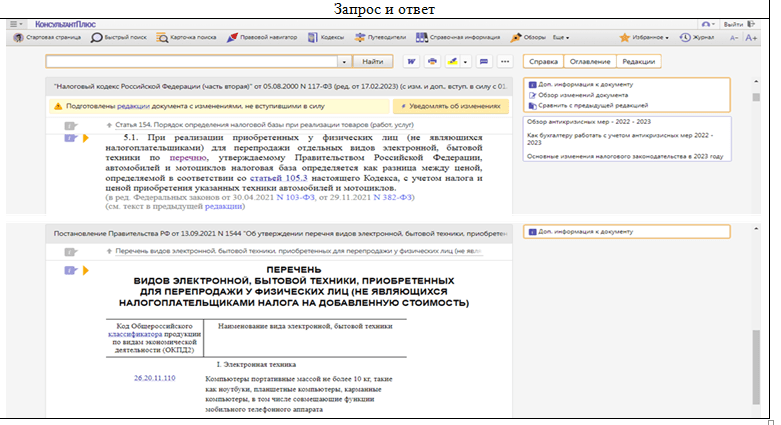The height and width of the screenshot is (425, 781).
Task: Open the hamburger main menu
Action: tap(16, 24)
